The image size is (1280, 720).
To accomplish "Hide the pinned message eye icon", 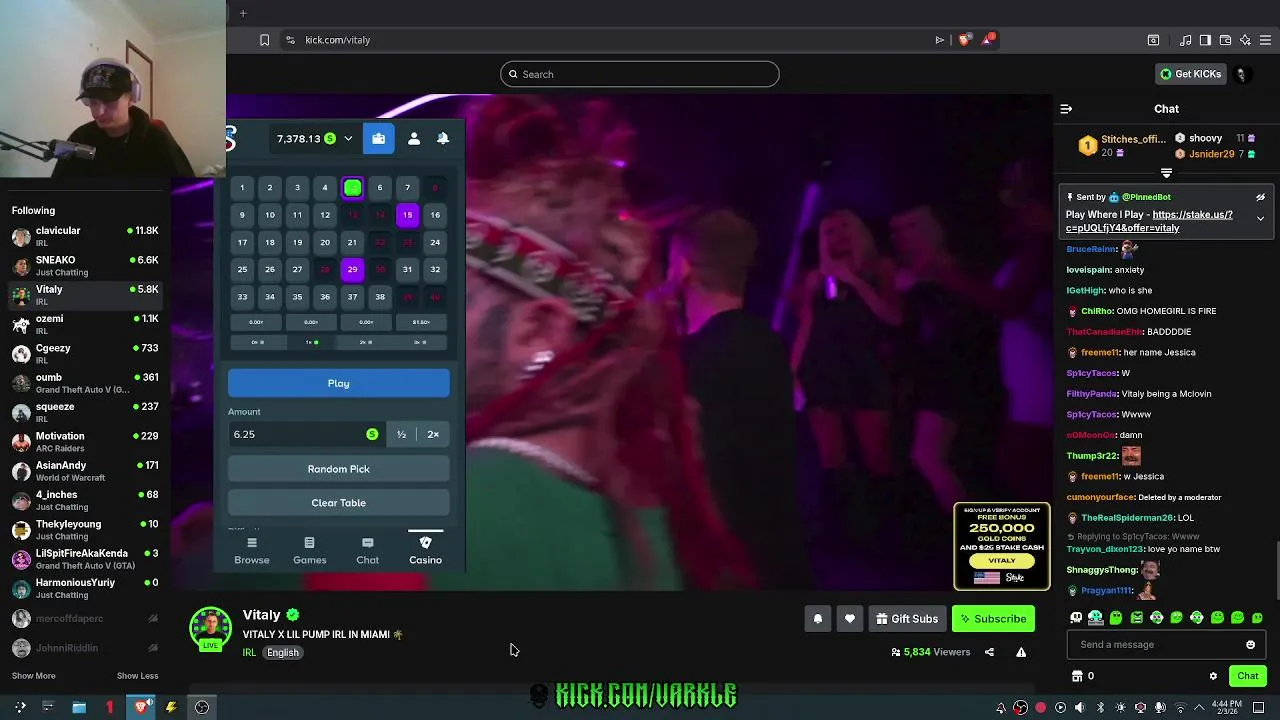I will [x=1260, y=197].
